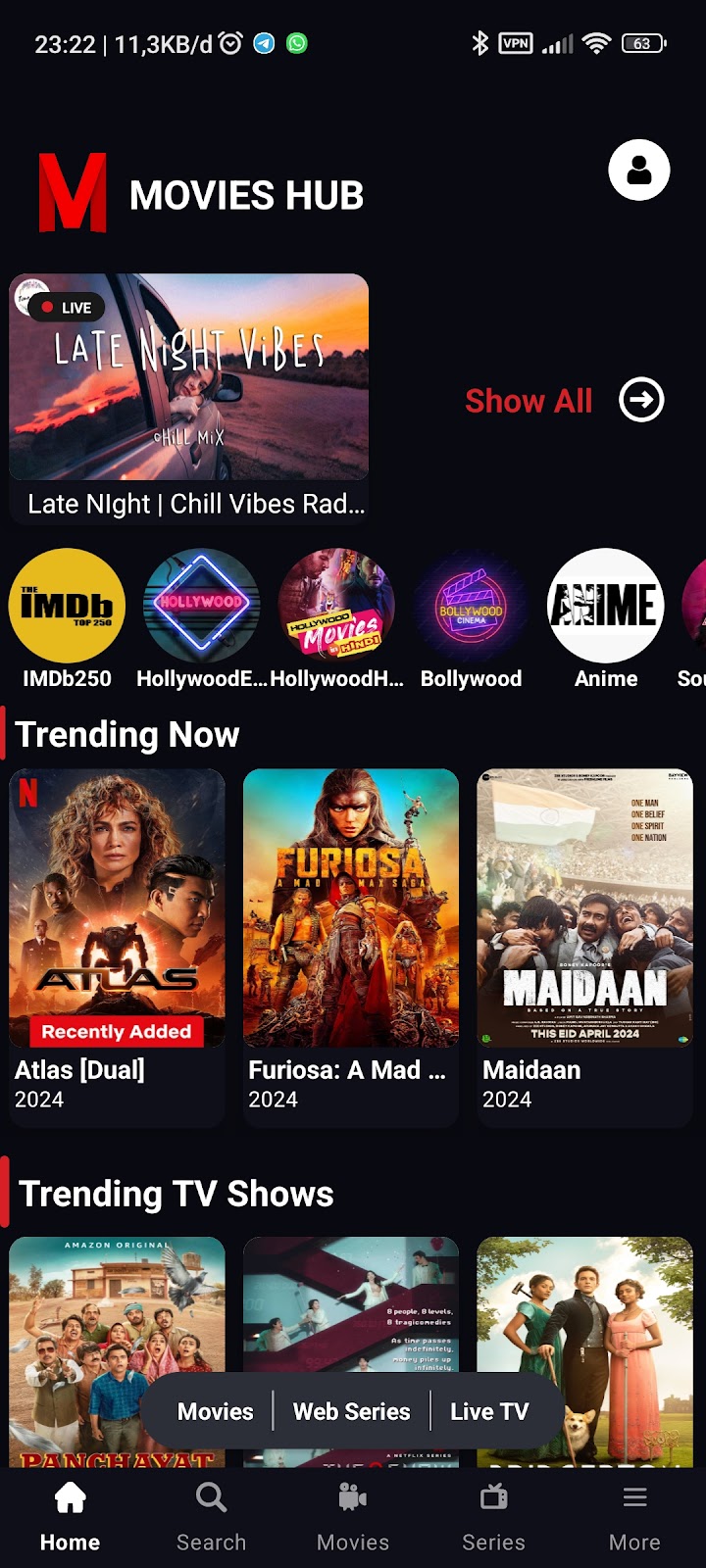Open the HollywoodE neon category icon
This screenshot has width=706, height=1568.
[202, 606]
